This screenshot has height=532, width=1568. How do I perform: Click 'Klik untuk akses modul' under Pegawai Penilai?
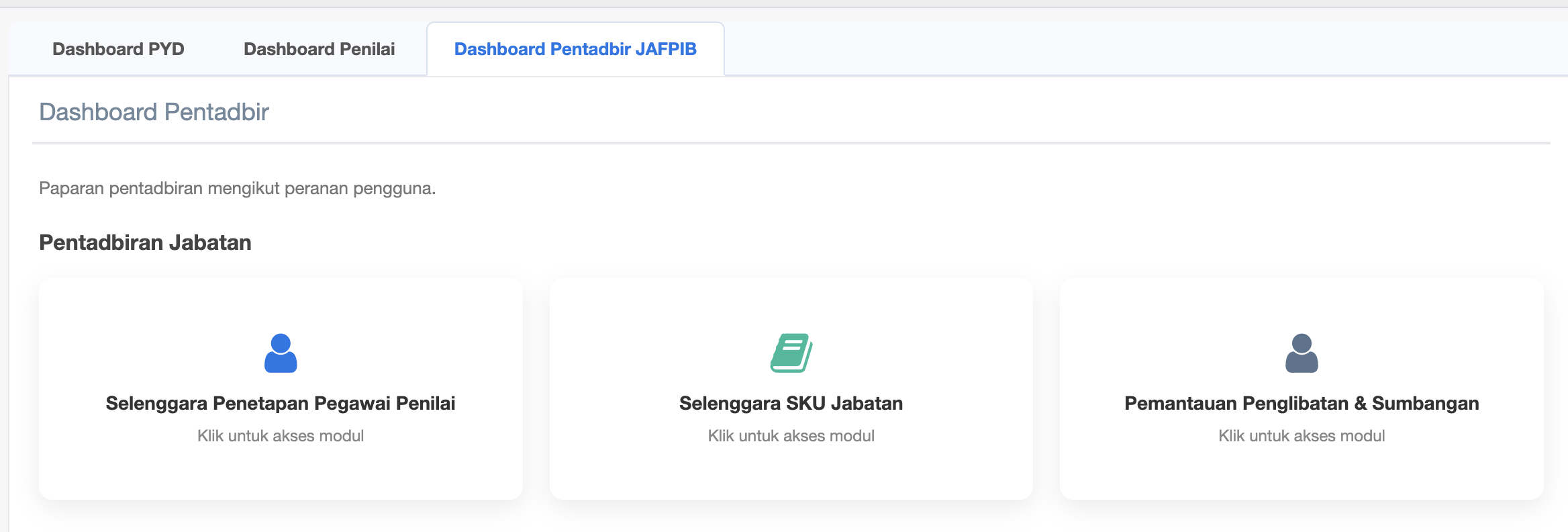281,436
